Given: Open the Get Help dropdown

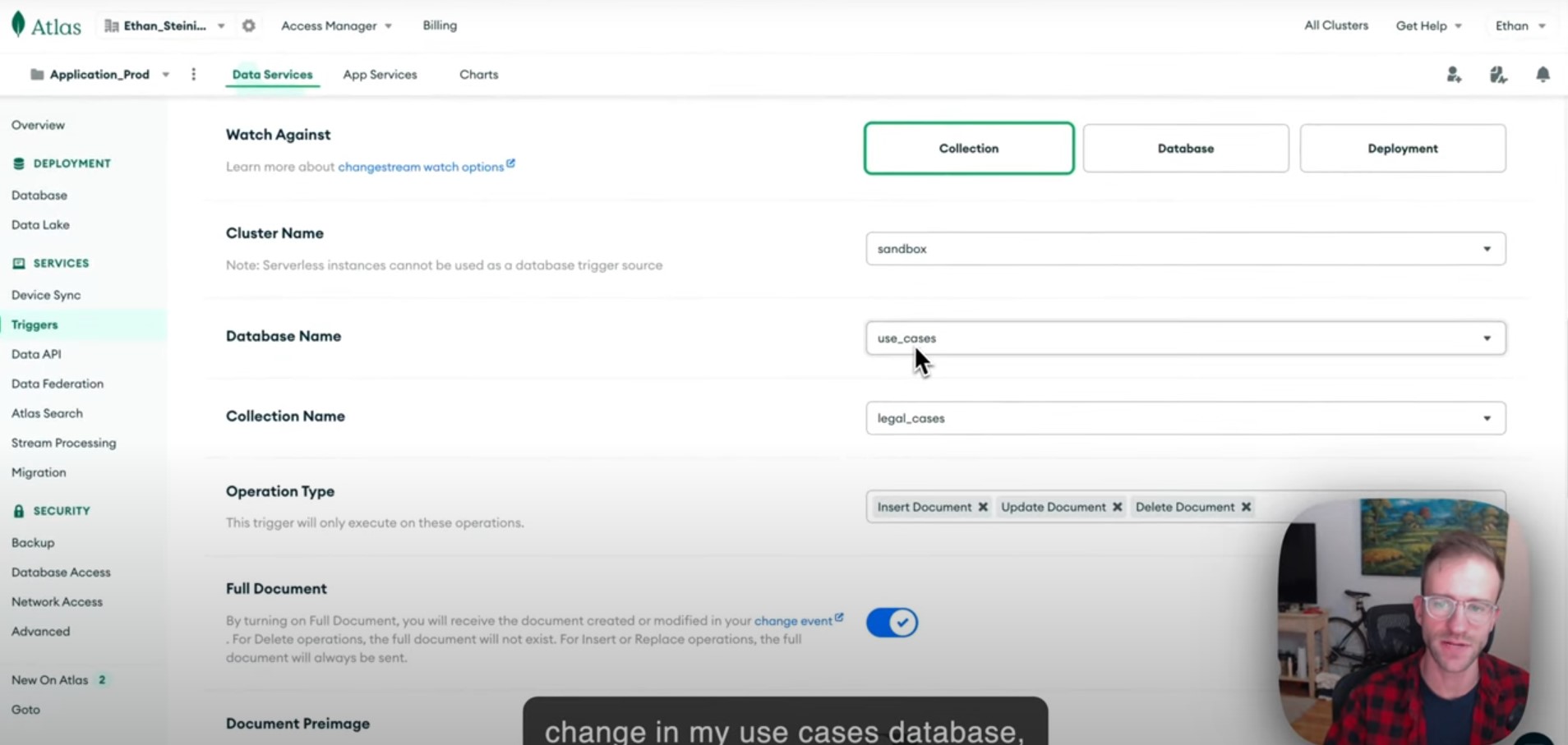Looking at the screenshot, I should point(1428,25).
